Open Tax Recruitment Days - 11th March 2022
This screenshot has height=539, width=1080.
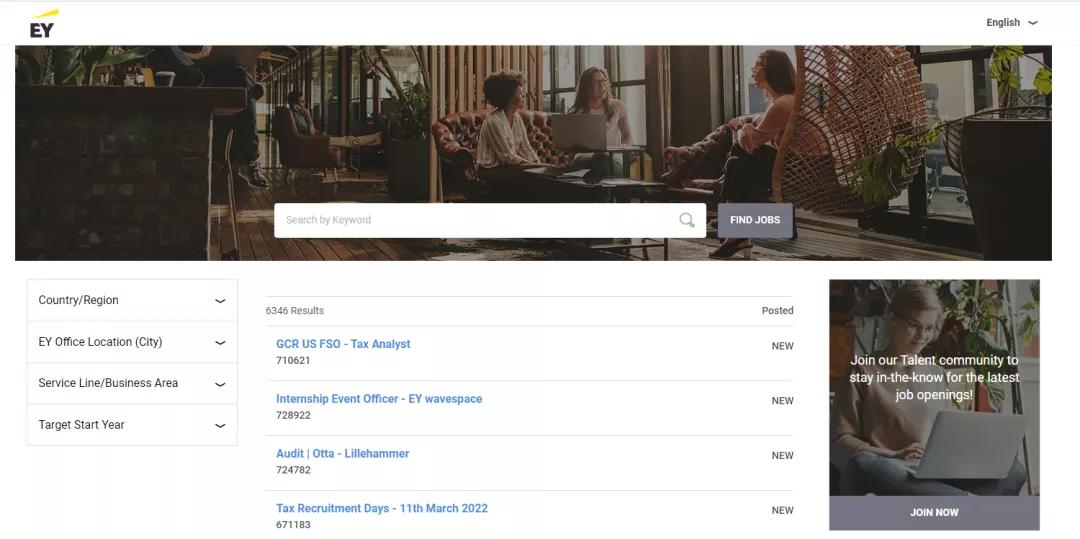click(x=382, y=509)
